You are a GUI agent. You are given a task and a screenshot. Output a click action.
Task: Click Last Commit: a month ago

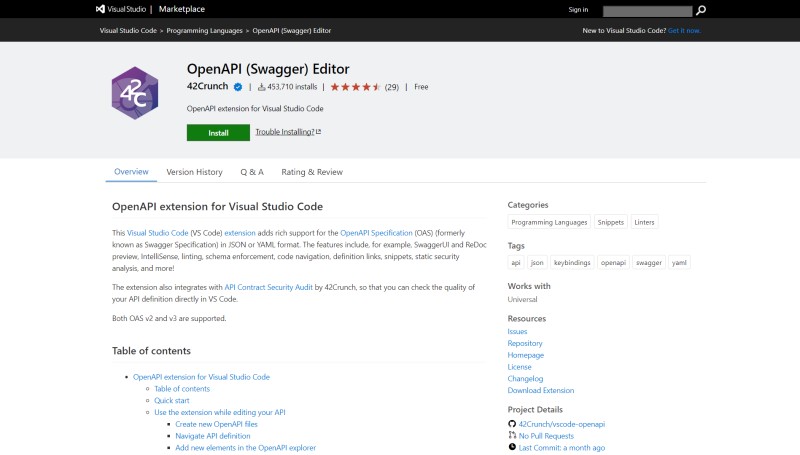pos(562,447)
